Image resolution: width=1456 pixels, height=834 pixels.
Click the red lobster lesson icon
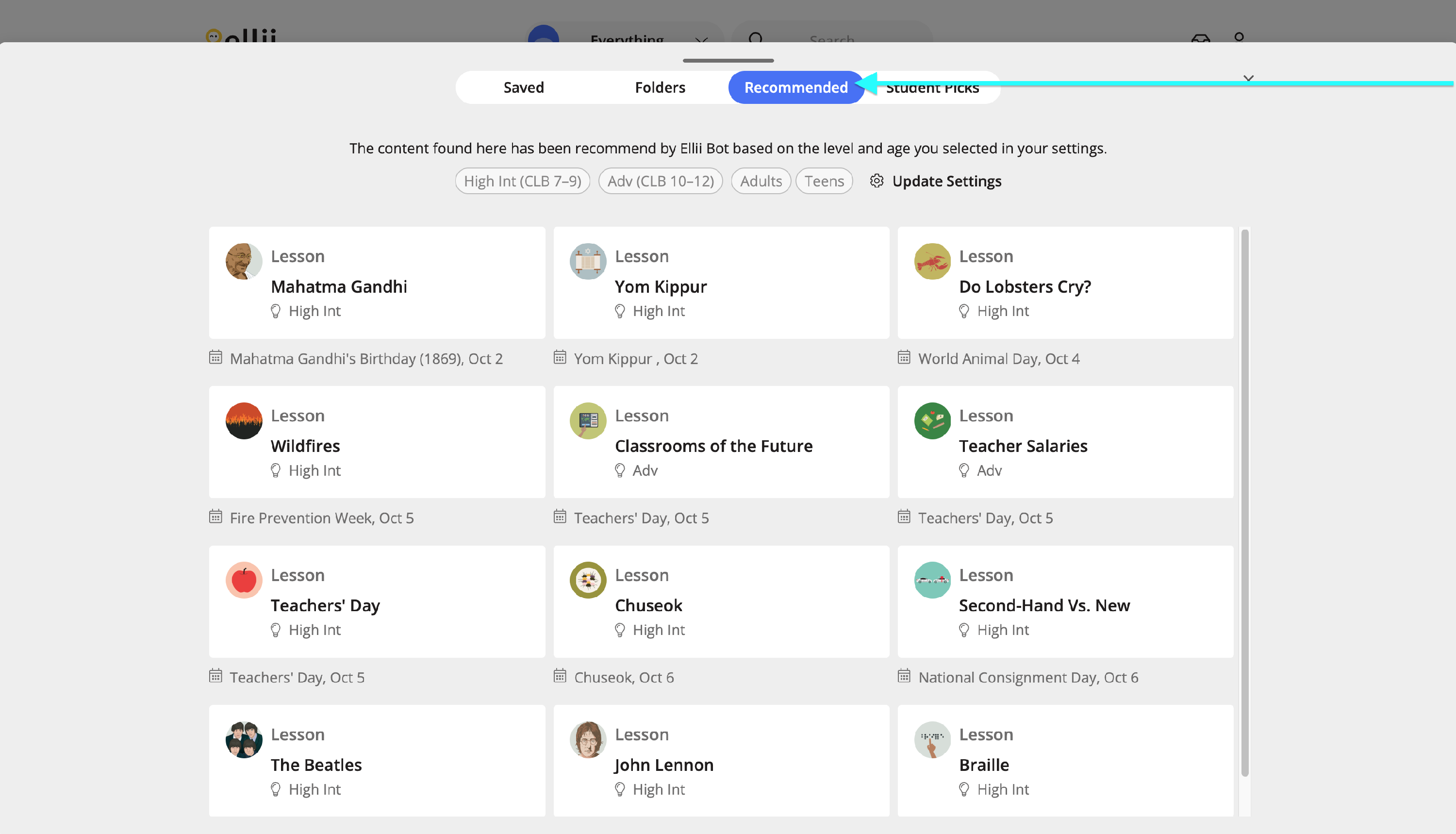[931, 261]
